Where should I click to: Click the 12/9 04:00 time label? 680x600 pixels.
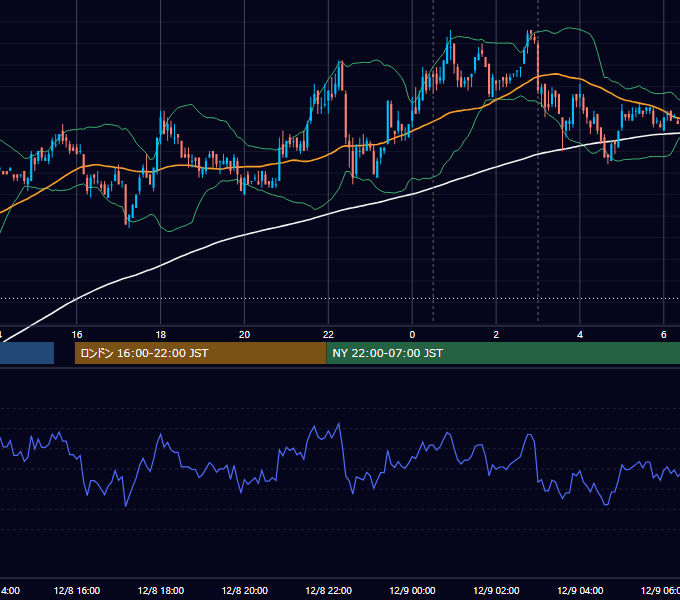point(580,590)
